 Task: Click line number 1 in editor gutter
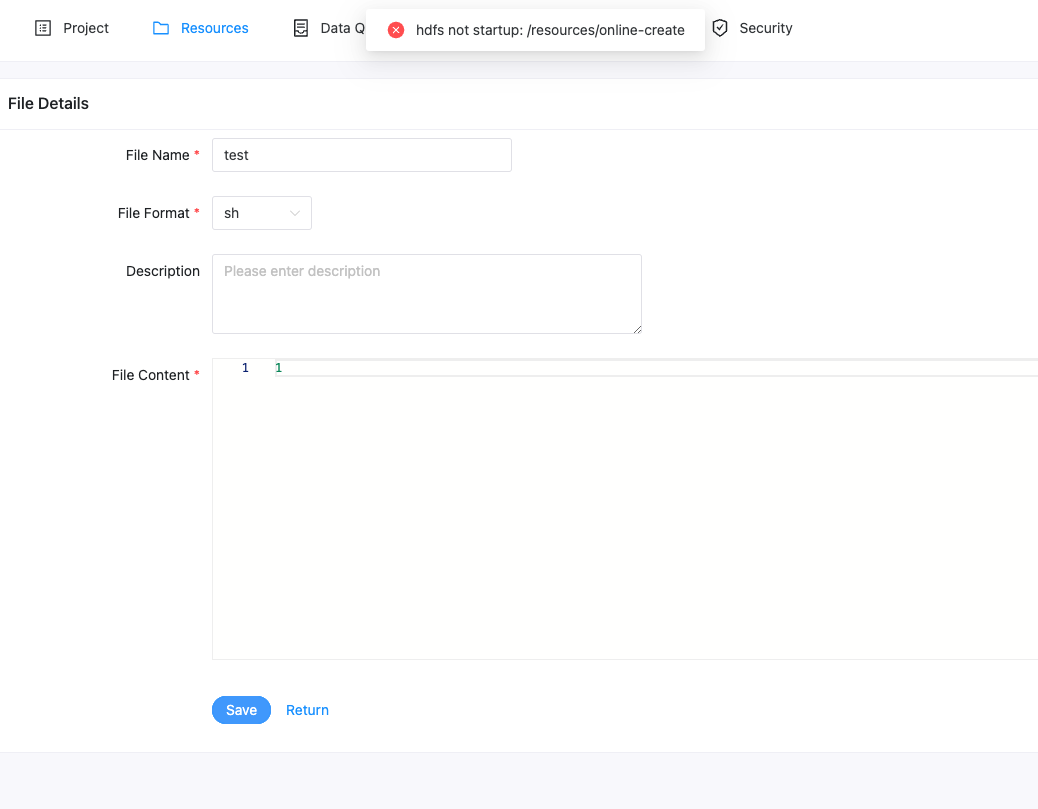[245, 368]
